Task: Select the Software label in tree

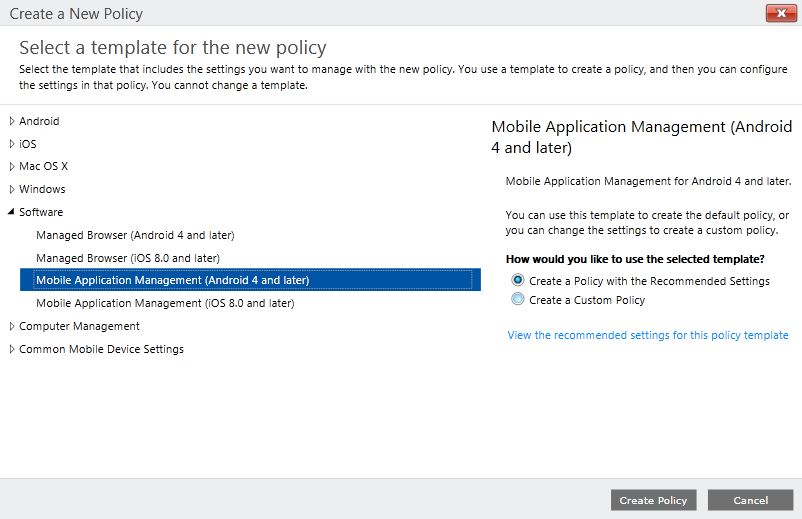Action: (41, 212)
